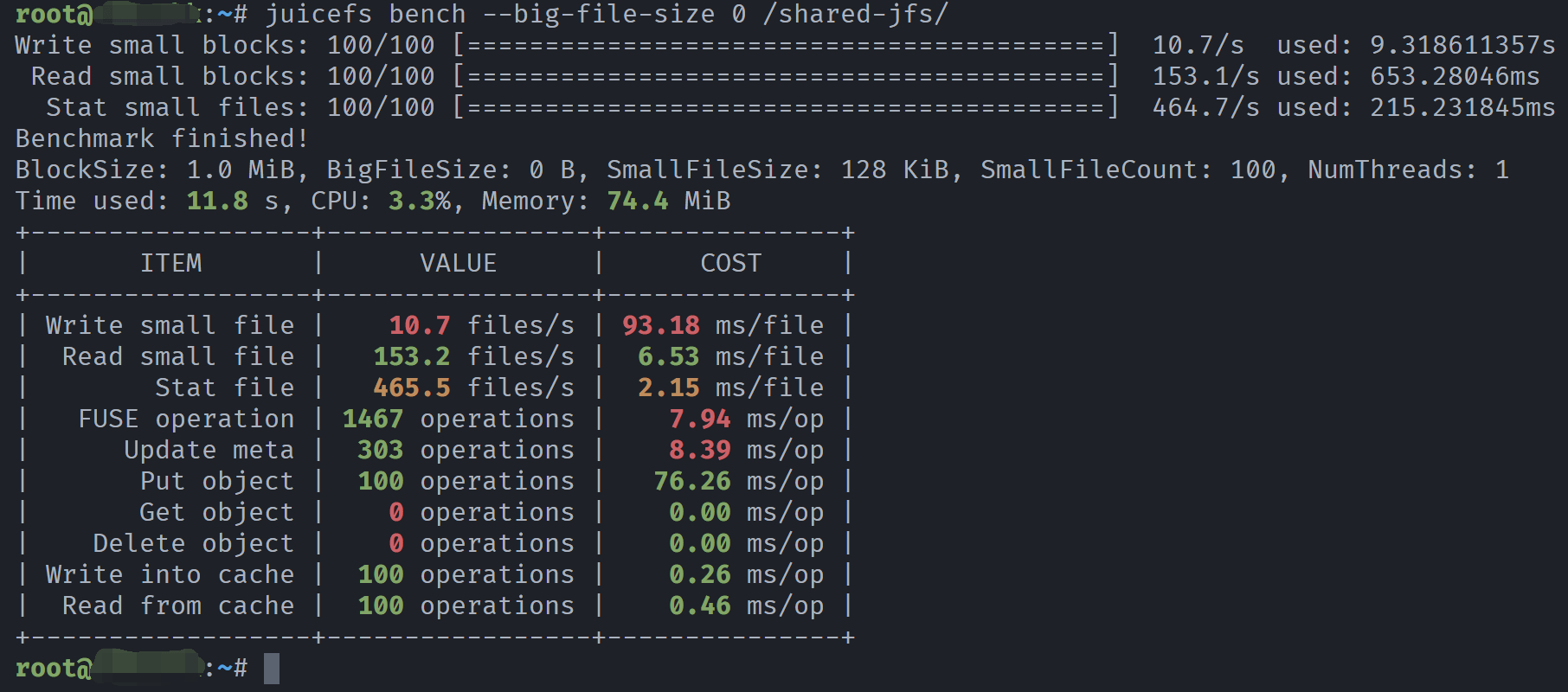The width and height of the screenshot is (1568, 692).
Task: Click the red 10.7 files/s value
Action: coord(420,326)
